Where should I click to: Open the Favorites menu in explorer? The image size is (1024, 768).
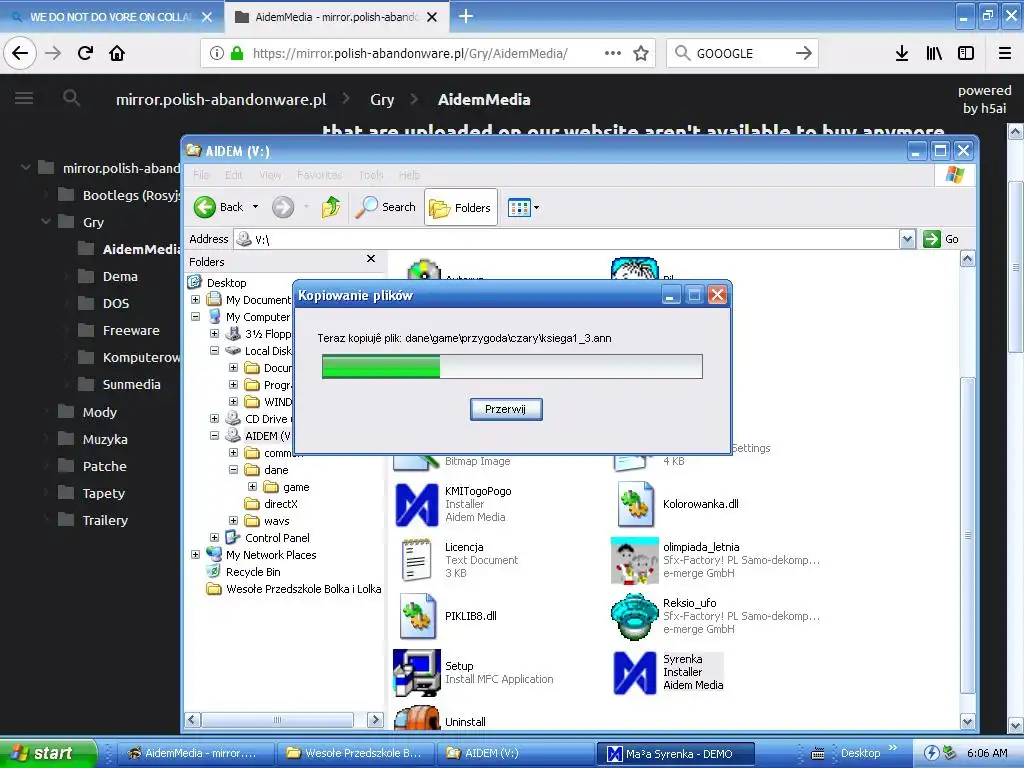(319, 175)
